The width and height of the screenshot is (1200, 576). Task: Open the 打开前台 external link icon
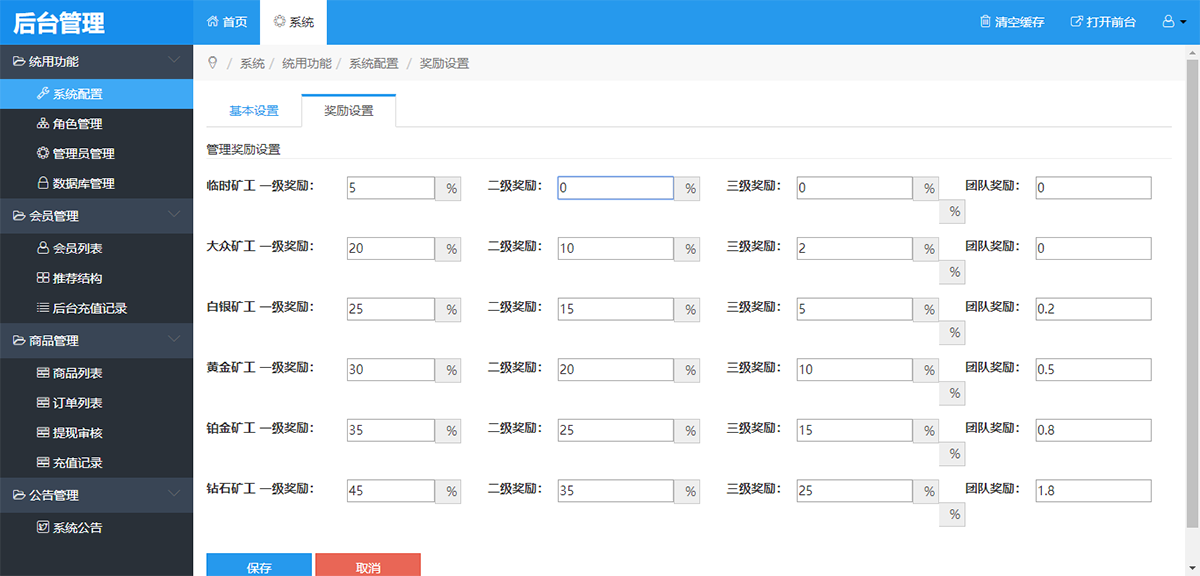pyautogui.click(x=1076, y=22)
